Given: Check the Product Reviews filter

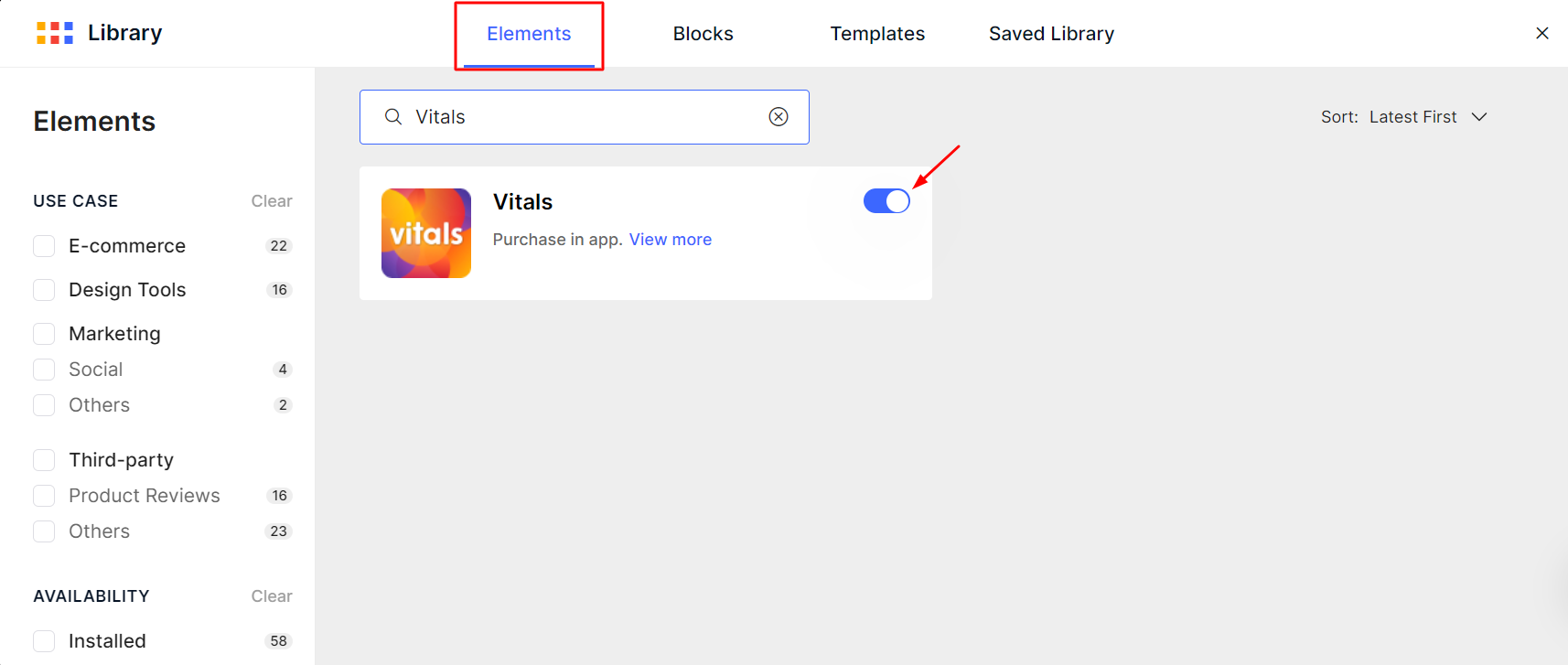Looking at the screenshot, I should (44, 496).
